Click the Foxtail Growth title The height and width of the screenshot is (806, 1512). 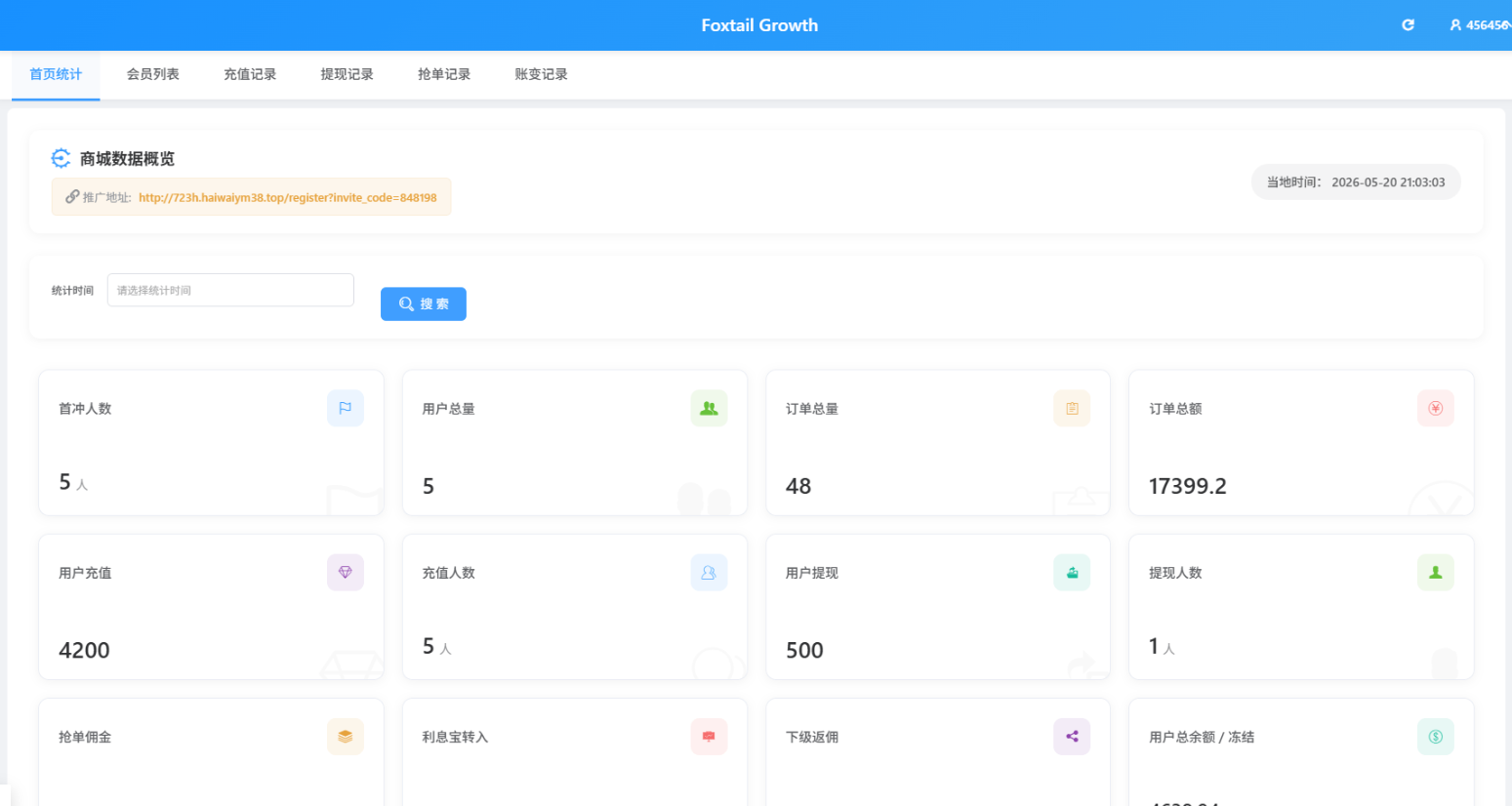click(x=759, y=25)
